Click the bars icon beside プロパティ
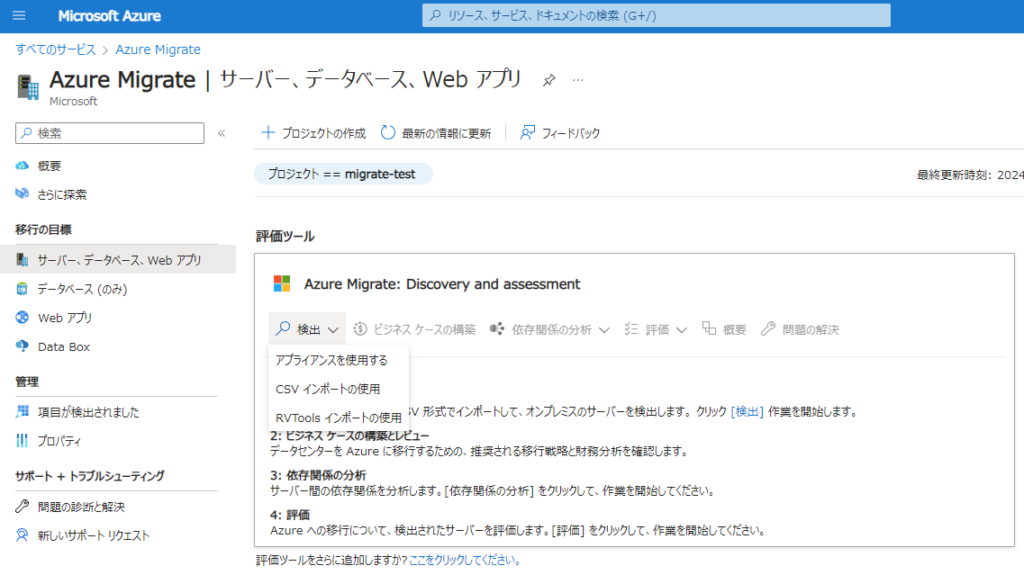This screenshot has width=1024, height=575. click(x=22, y=440)
